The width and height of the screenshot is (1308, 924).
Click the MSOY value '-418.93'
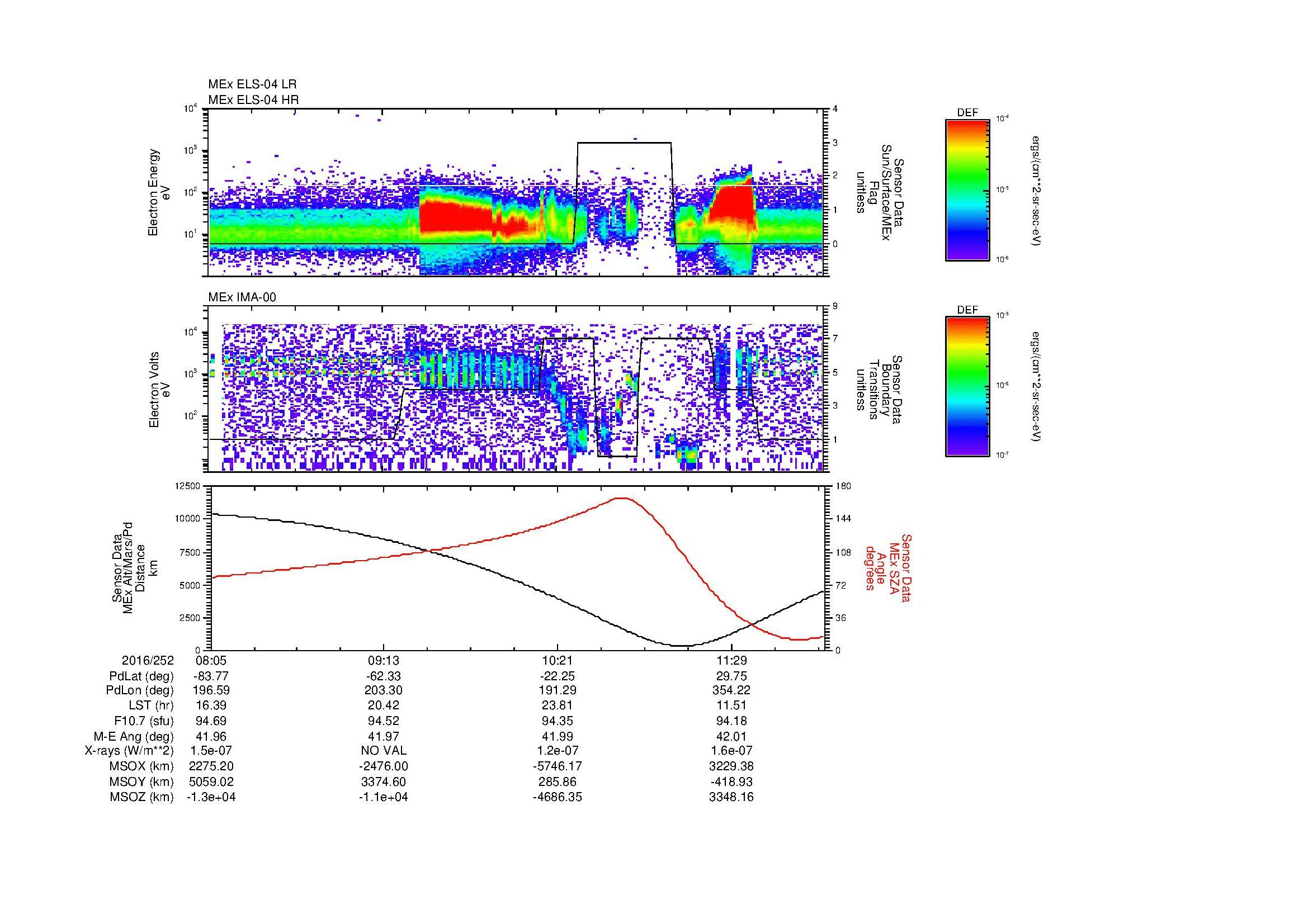click(731, 781)
